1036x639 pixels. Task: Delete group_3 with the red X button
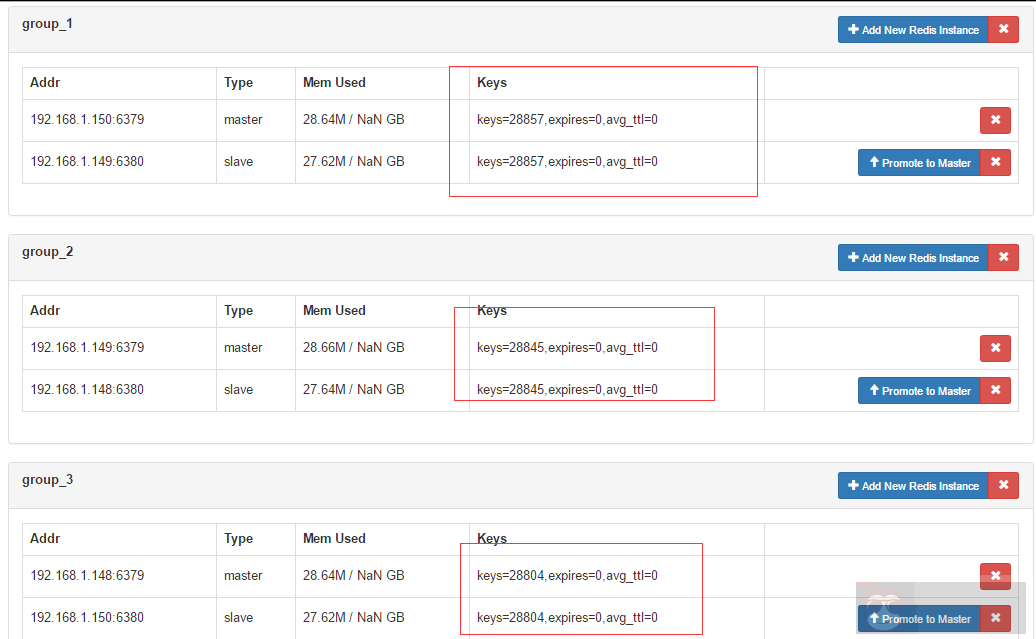click(1003, 486)
